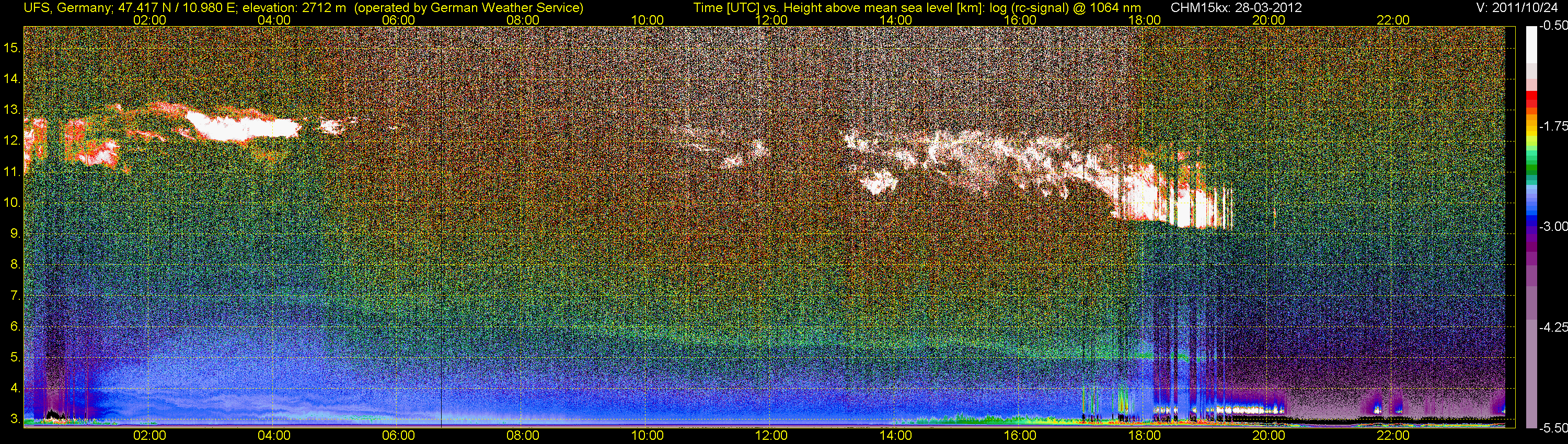1568x444 pixels.
Task: Click the -1.75 value on the color scale
Action: click(x=1553, y=126)
